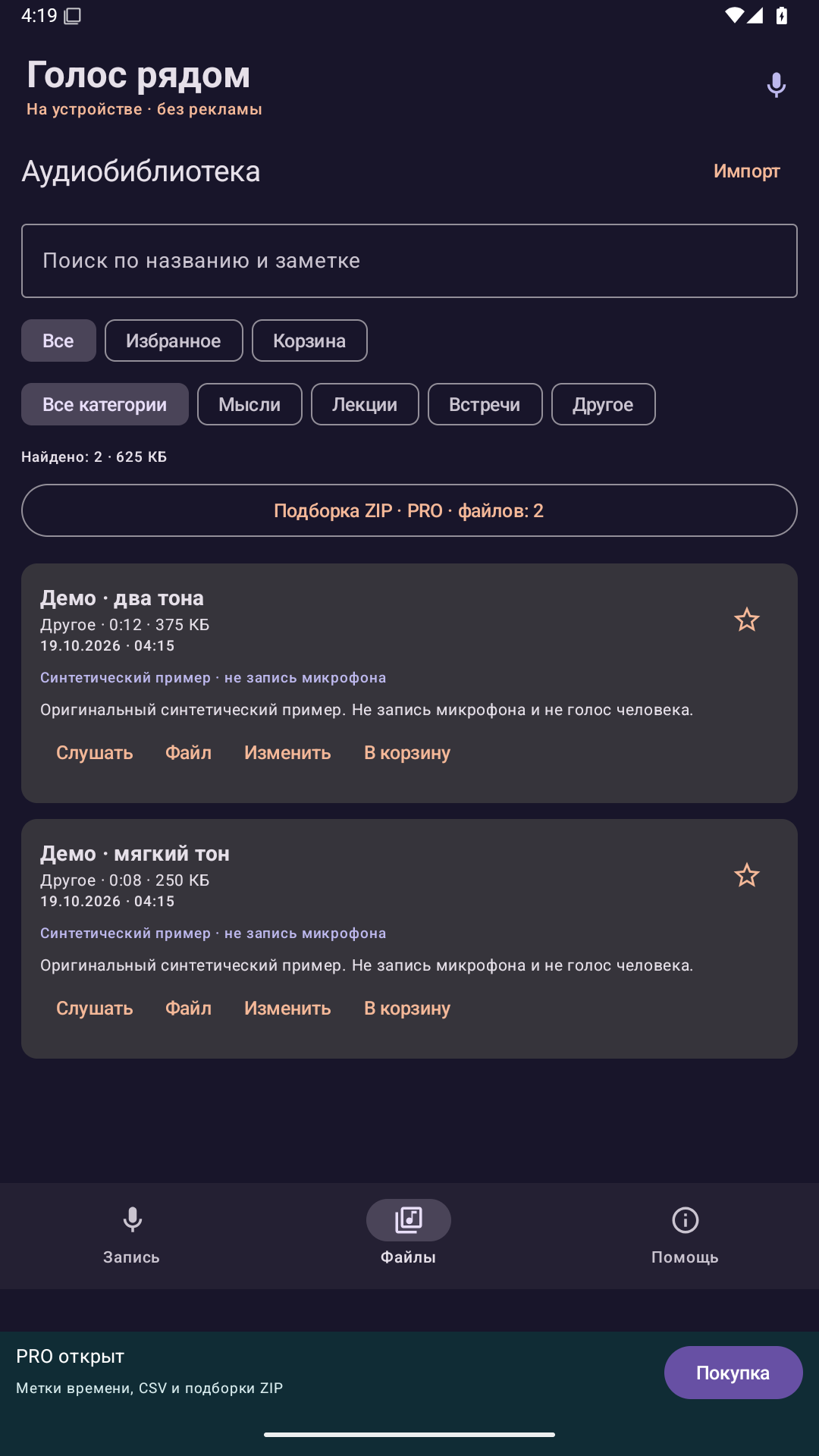Click the Импорт link
This screenshot has width=819, height=1456.
(x=747, y=171)
